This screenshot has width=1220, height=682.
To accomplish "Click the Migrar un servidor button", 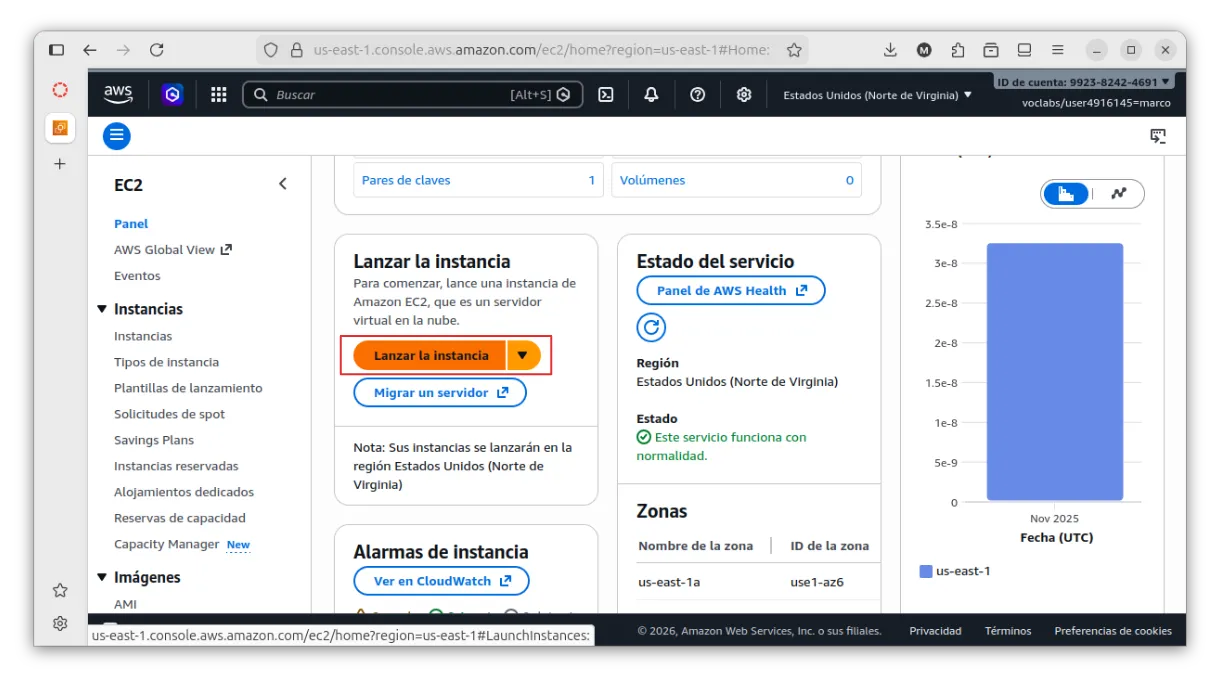I will (x=440, y=393).
